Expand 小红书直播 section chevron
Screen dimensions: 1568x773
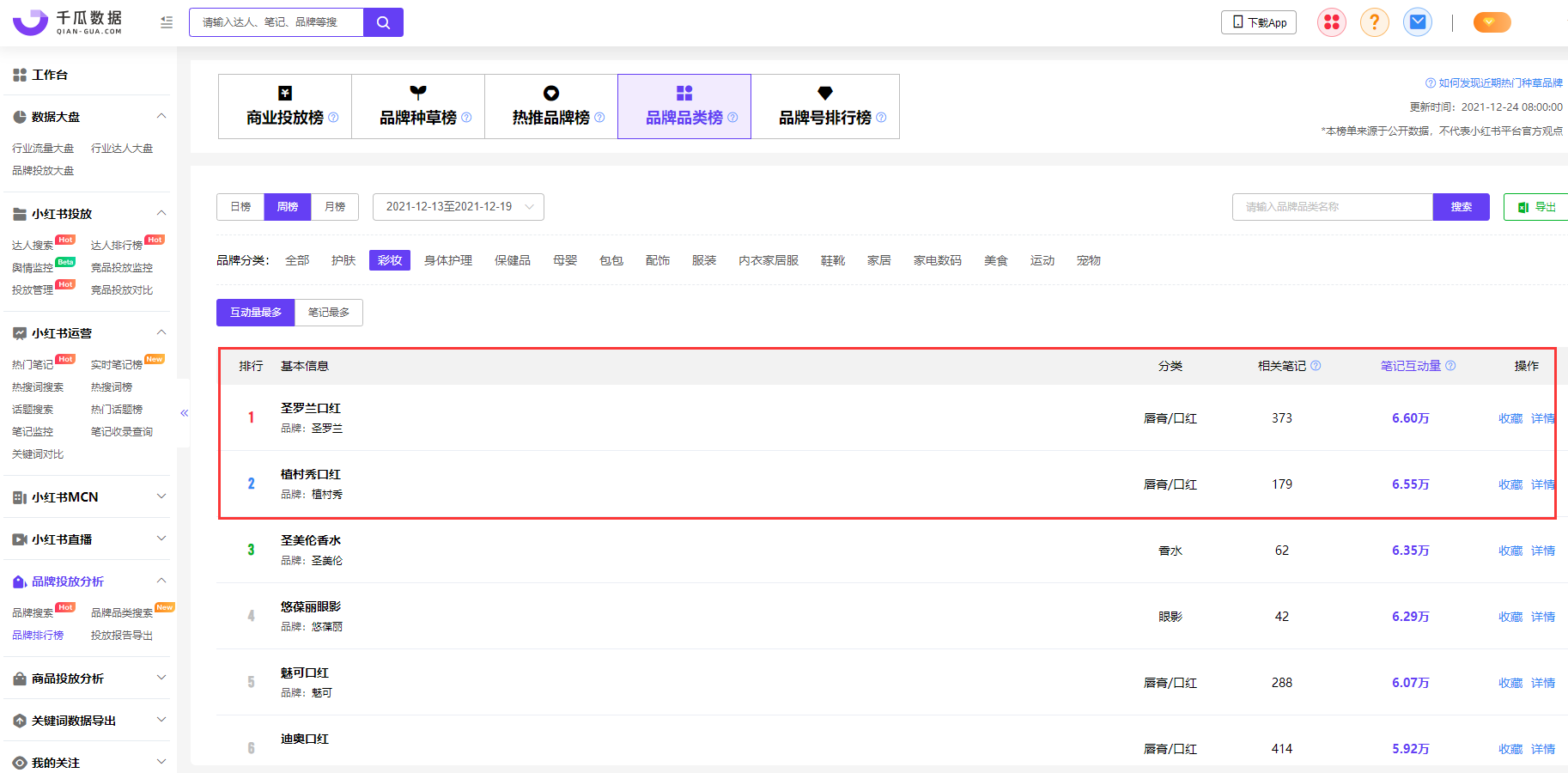(161, 539)
